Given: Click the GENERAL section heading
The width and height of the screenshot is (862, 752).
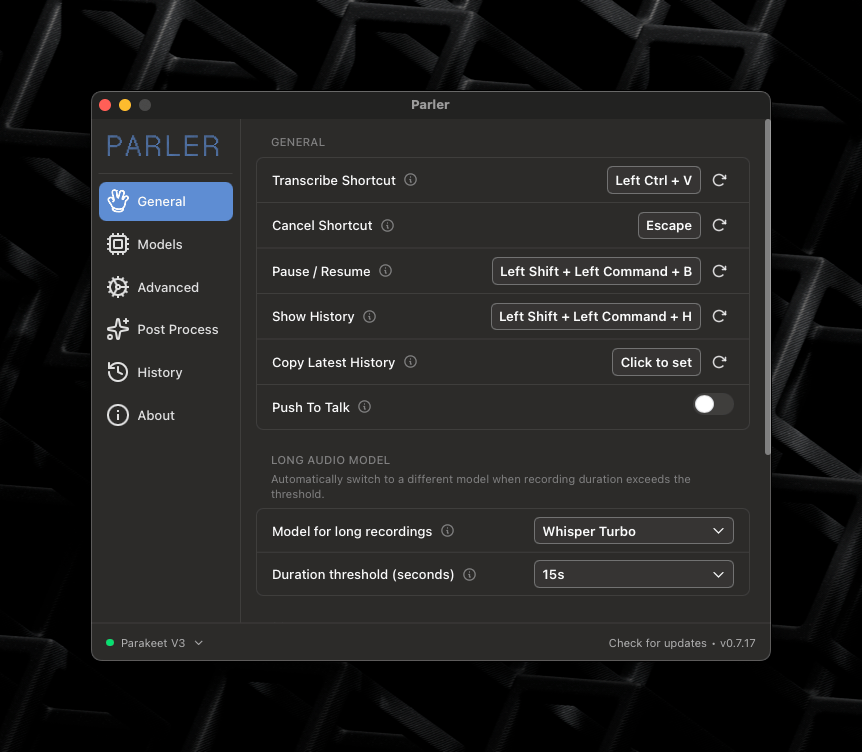Looking at the screenshot, I should 298,142.
